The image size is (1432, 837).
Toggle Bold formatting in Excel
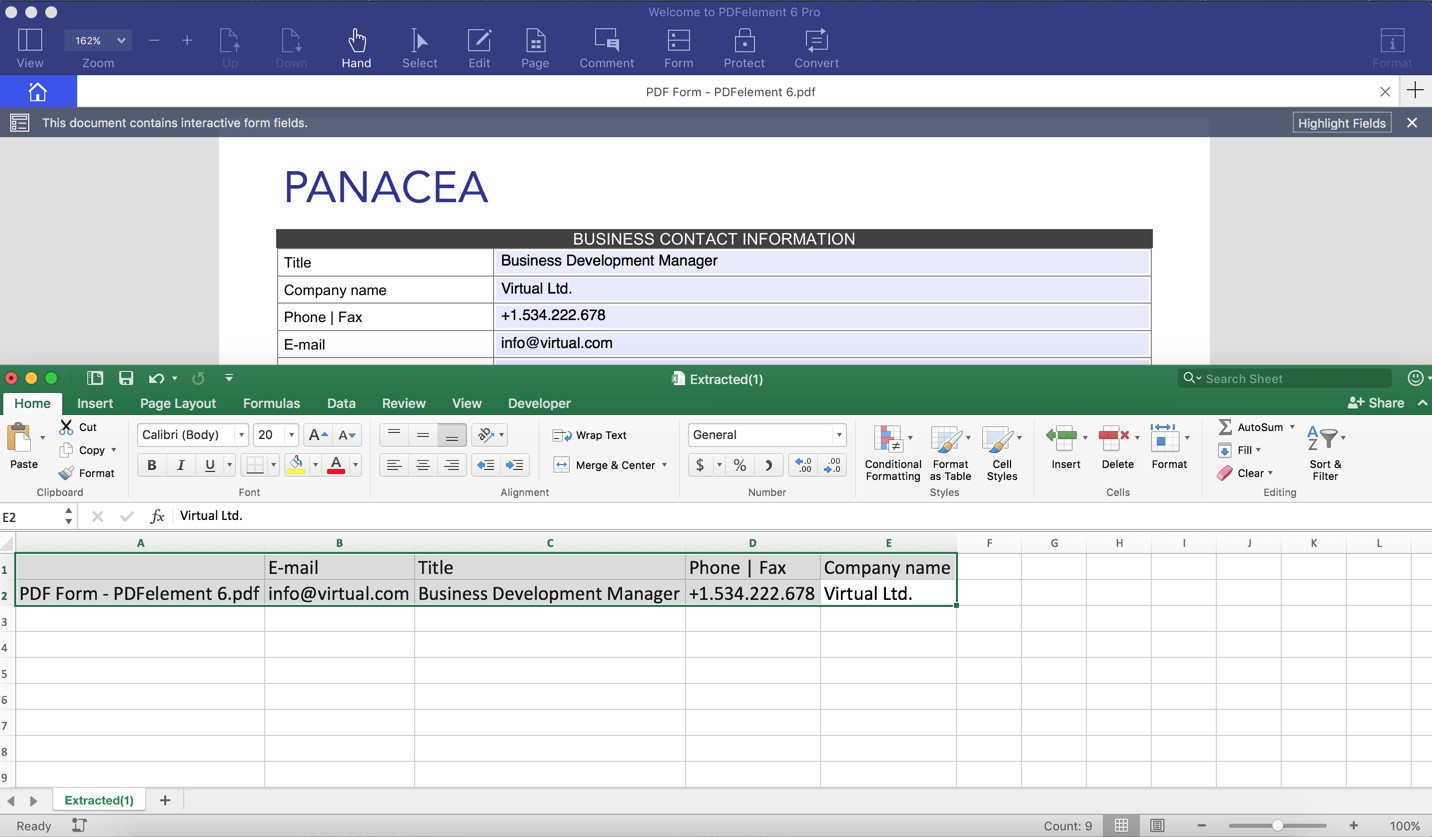pyautogui.click(x=152, y=465)
